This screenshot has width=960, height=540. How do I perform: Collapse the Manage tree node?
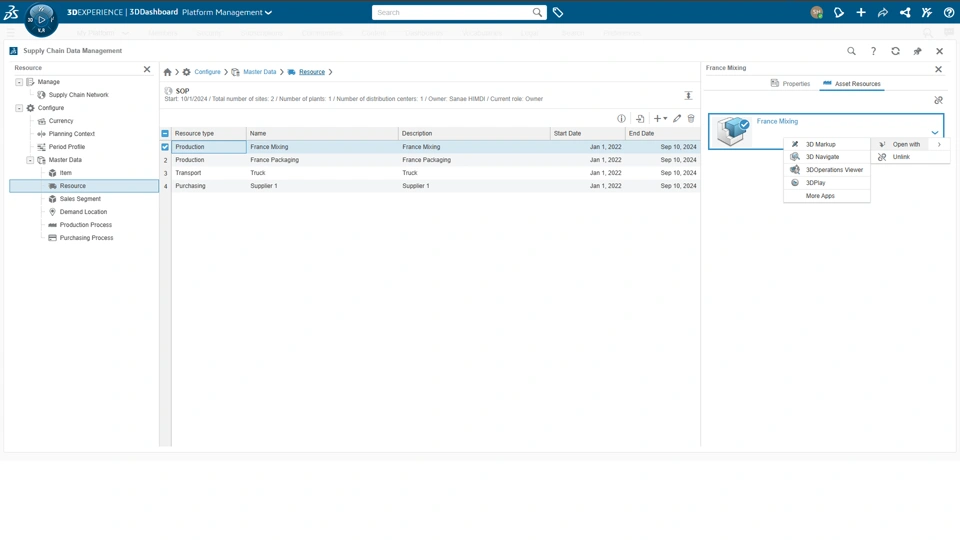[x=19, y=82]
